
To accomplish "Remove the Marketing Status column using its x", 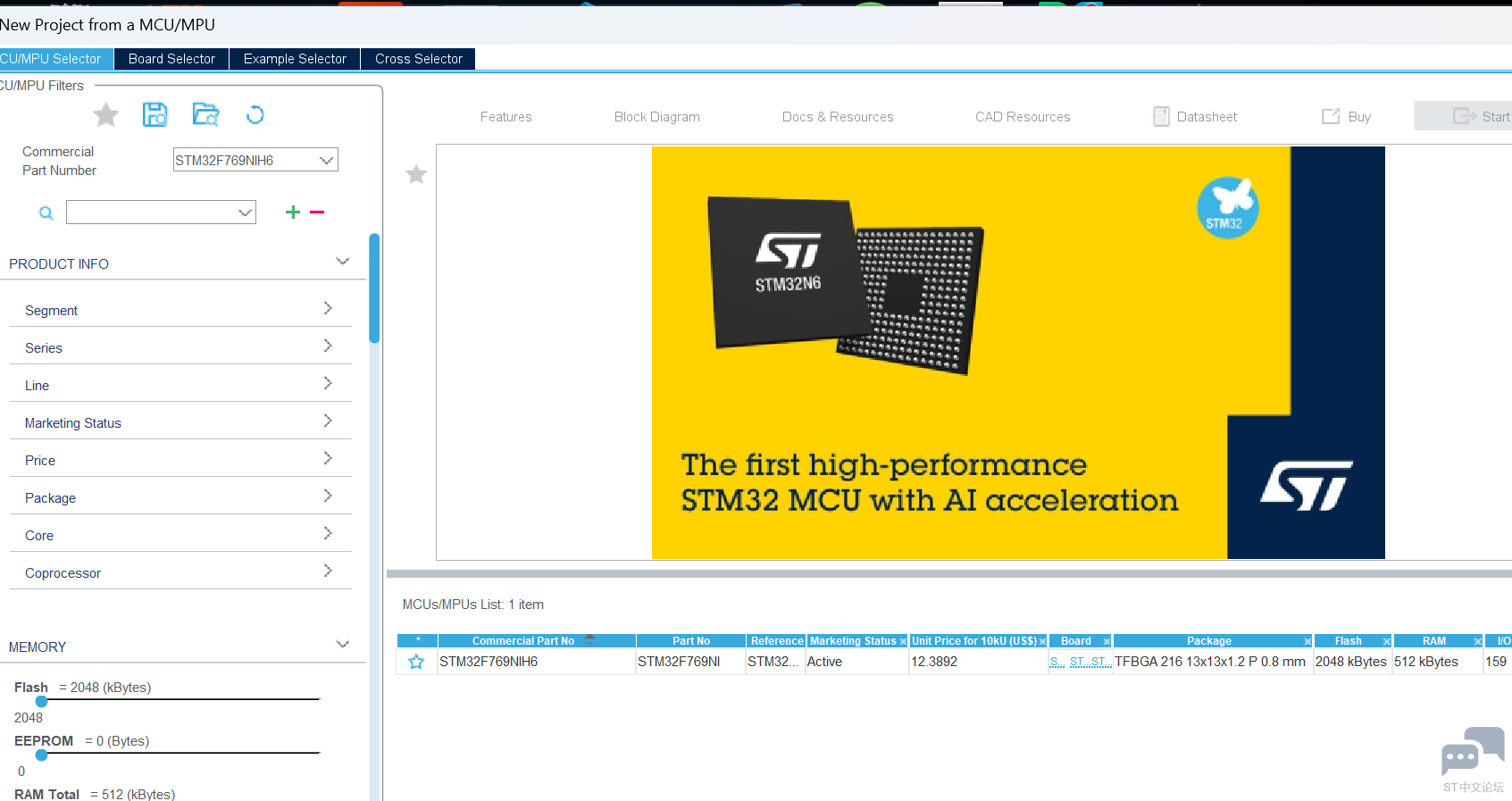I will pyautogui.click(x=903, y=641).
